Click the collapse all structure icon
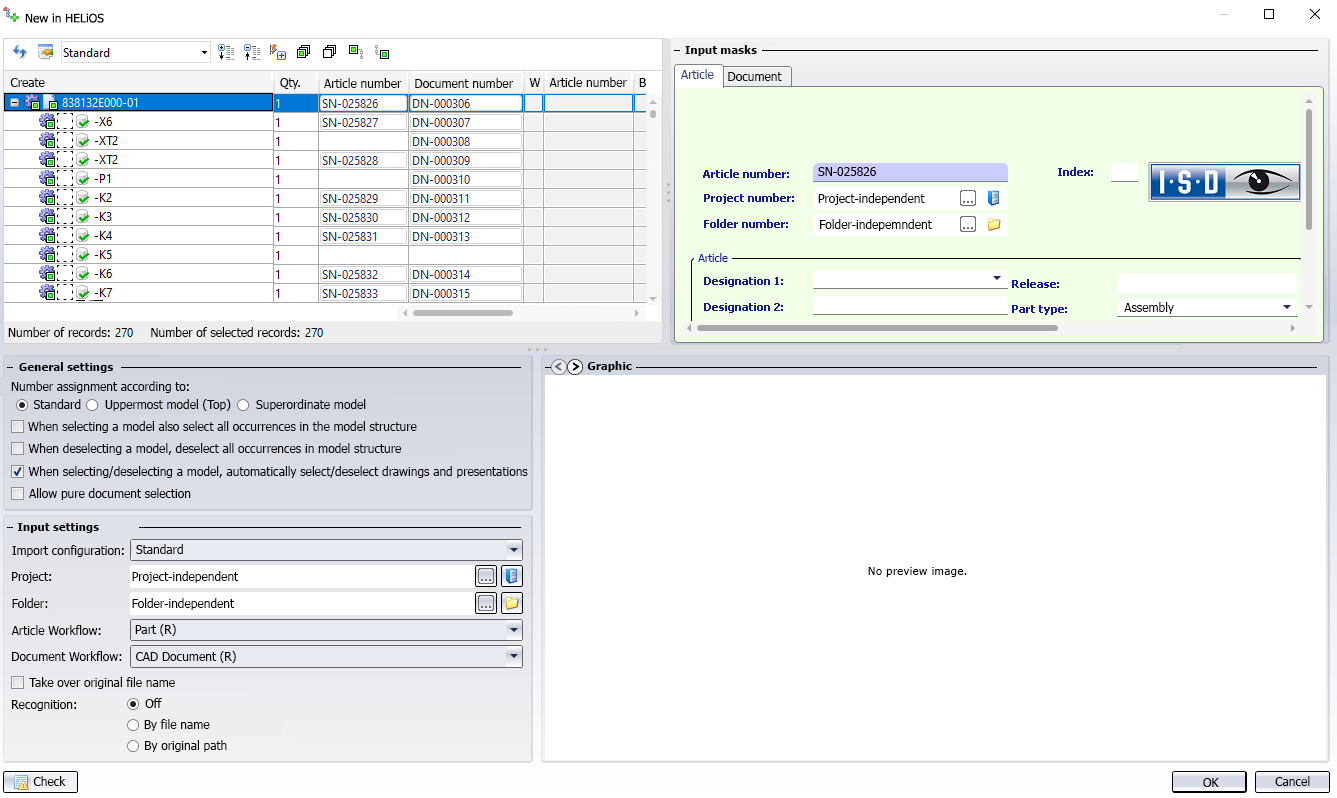 coord(252,52)
